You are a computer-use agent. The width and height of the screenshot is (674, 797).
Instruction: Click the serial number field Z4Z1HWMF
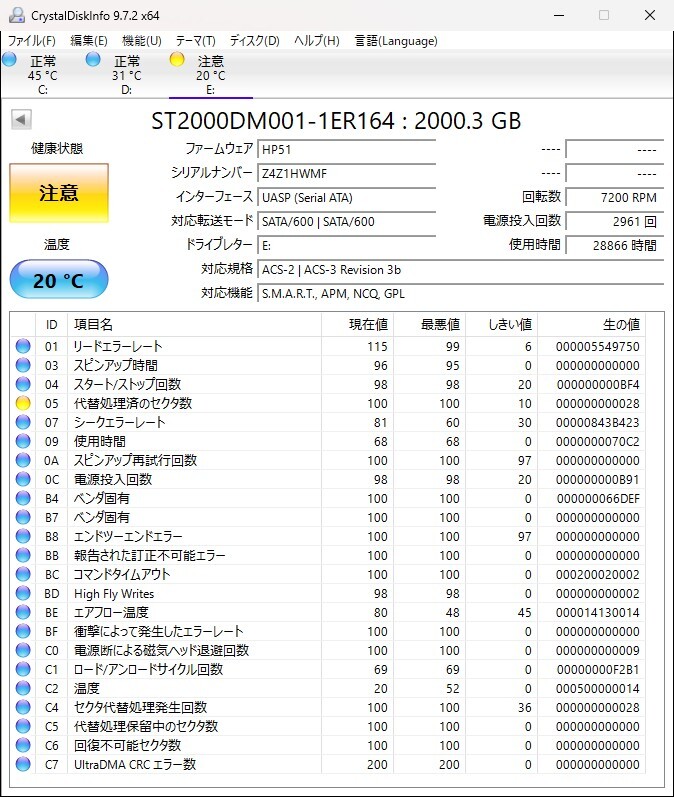point(347,173)
